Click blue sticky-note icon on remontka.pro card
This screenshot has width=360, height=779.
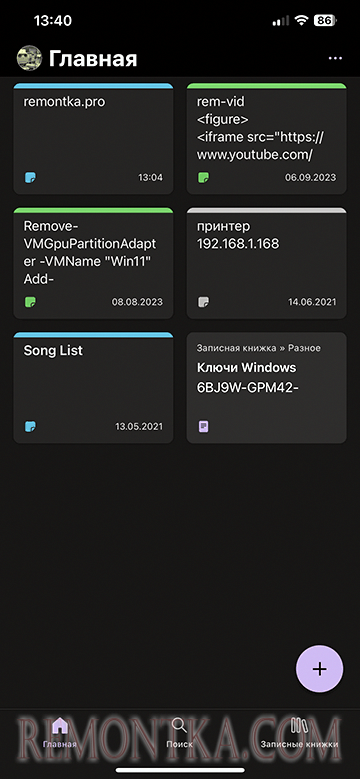click(30, 177)
